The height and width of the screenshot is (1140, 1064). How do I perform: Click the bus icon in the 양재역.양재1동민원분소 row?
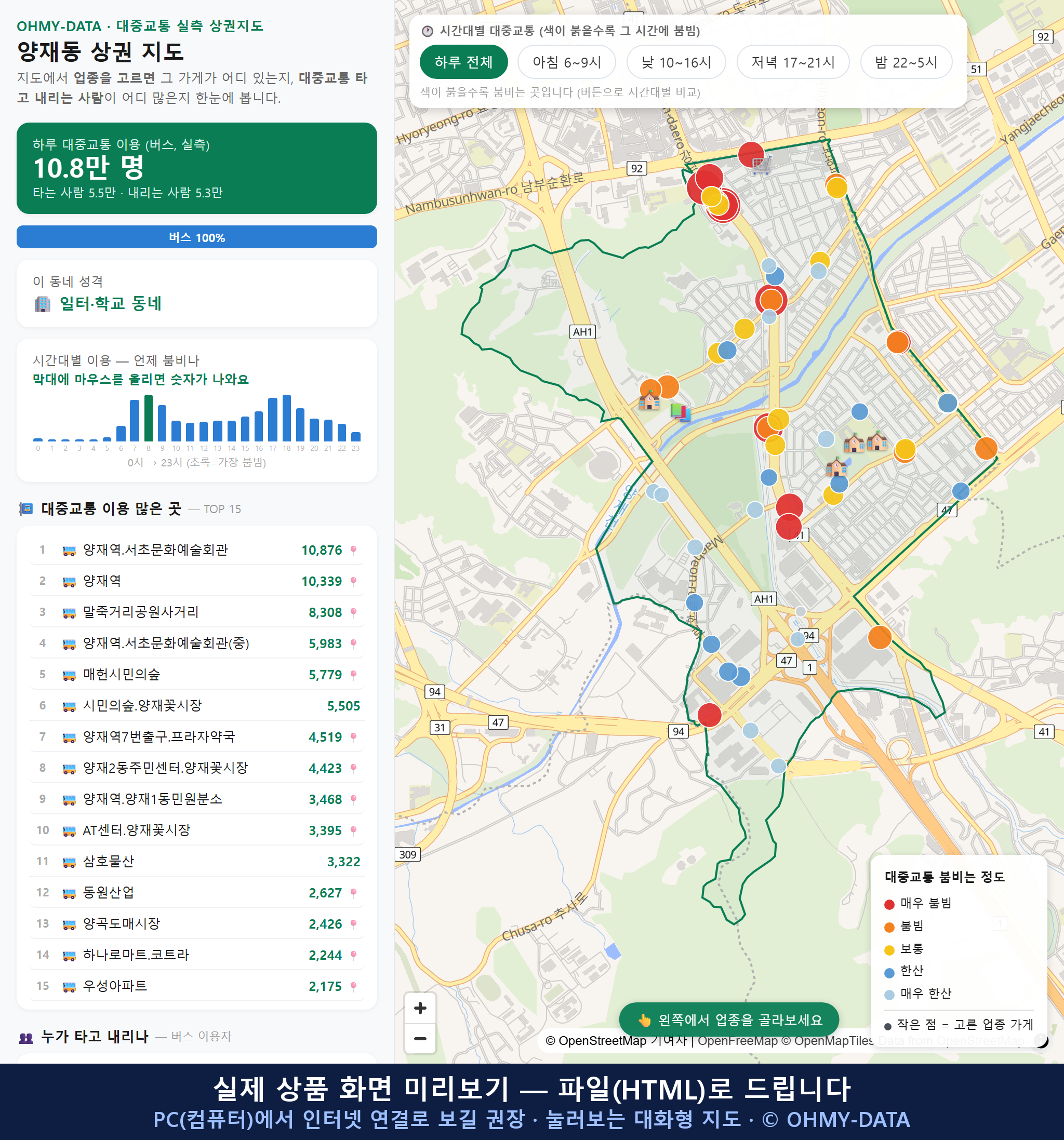[69, 799]
